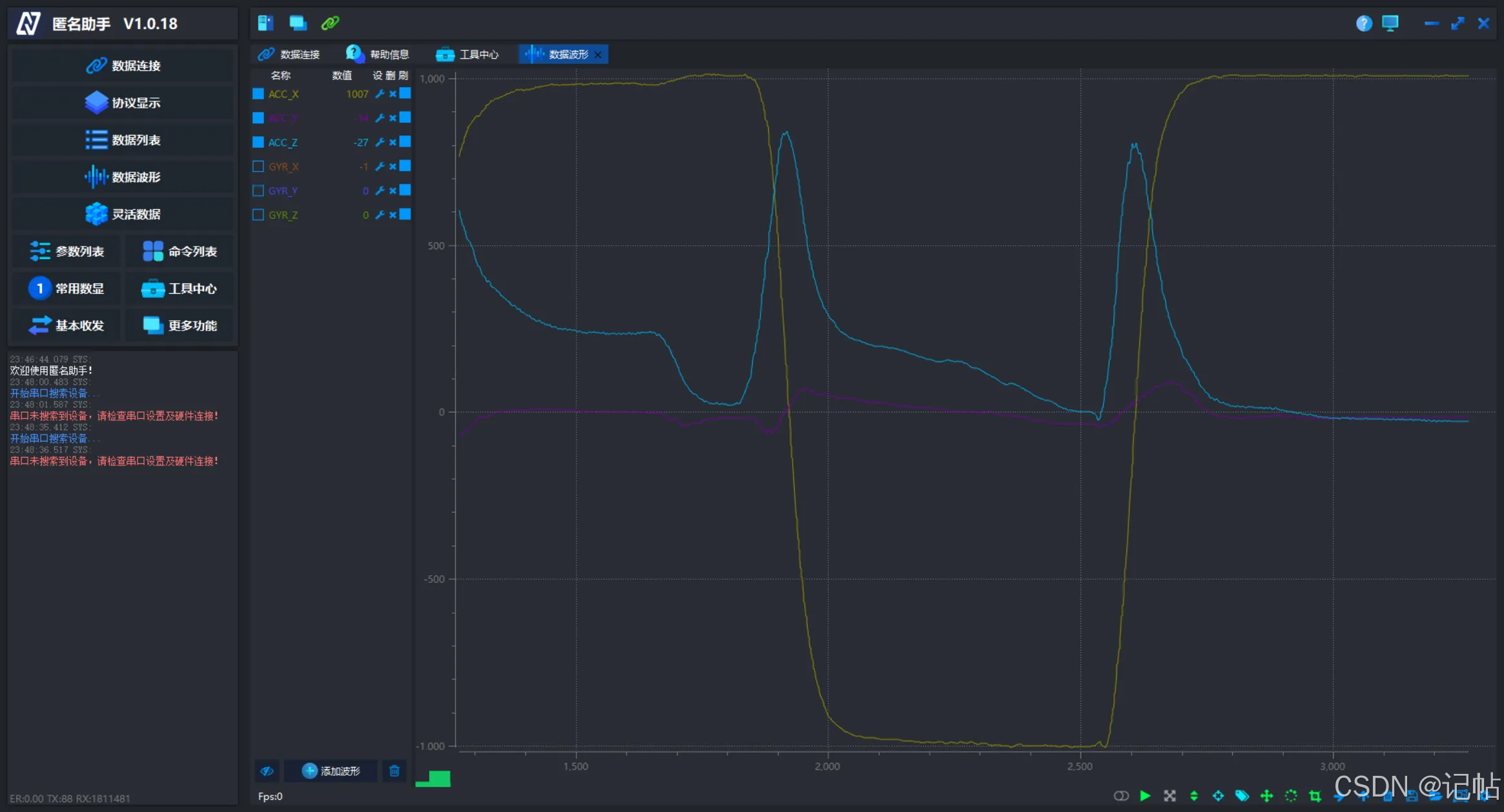Click the blue refresh square for GYR_Y row
1504x812 pixels.
pyautogui.click(x=405, y=190)
